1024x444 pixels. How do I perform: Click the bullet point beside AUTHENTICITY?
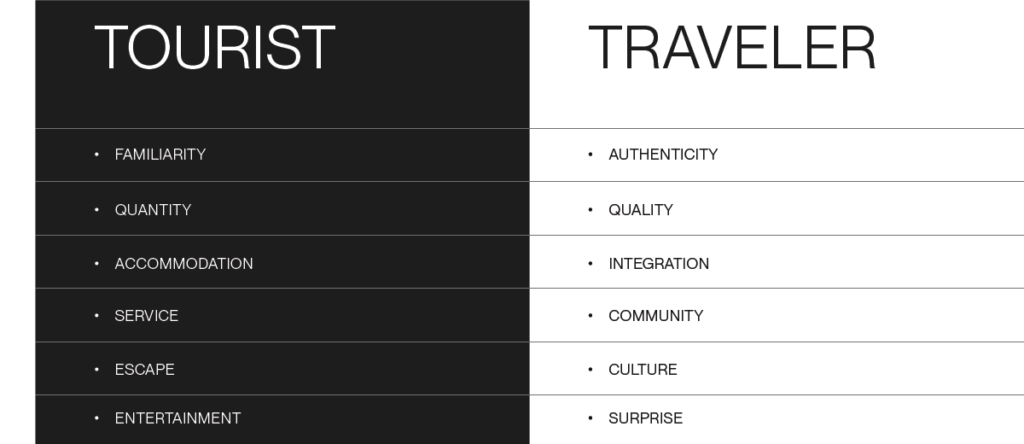591,155
